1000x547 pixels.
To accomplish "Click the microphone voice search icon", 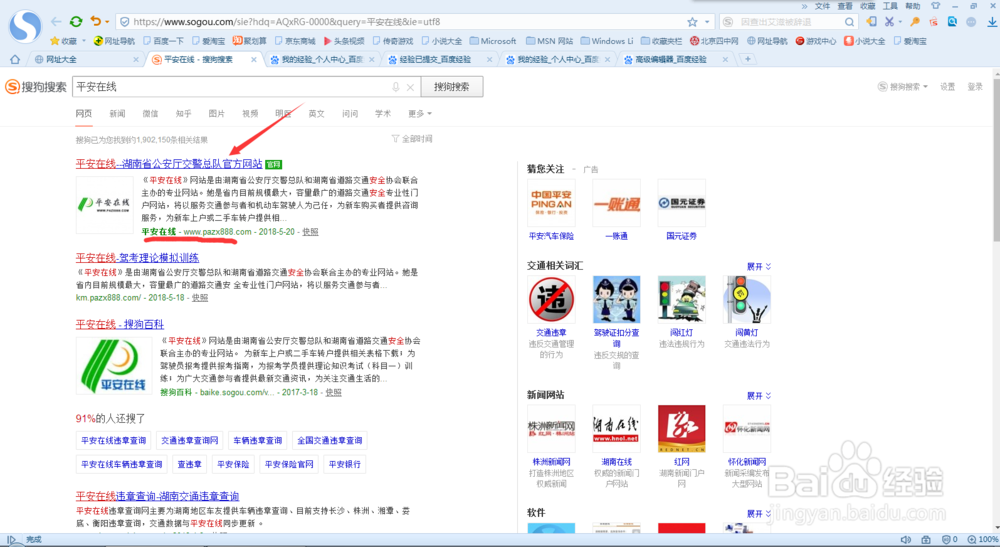I will [x=395, y=87].
